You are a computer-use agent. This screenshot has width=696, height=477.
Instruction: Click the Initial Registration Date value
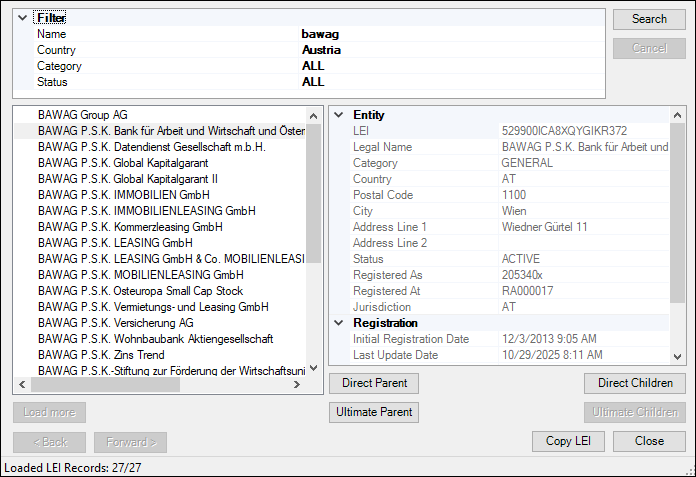point(584,339)
